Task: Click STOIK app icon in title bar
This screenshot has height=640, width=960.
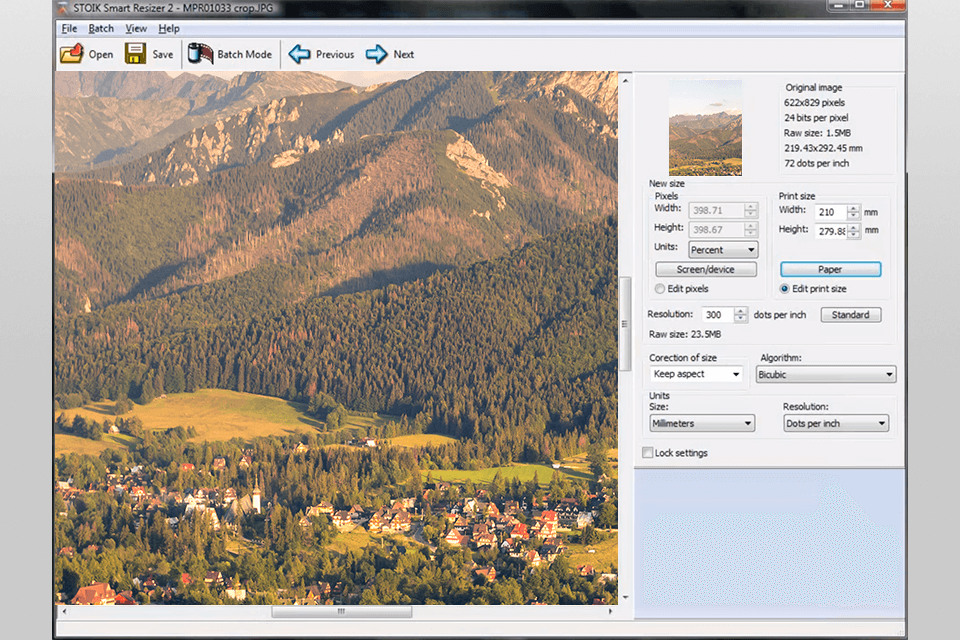Action: 62,8
